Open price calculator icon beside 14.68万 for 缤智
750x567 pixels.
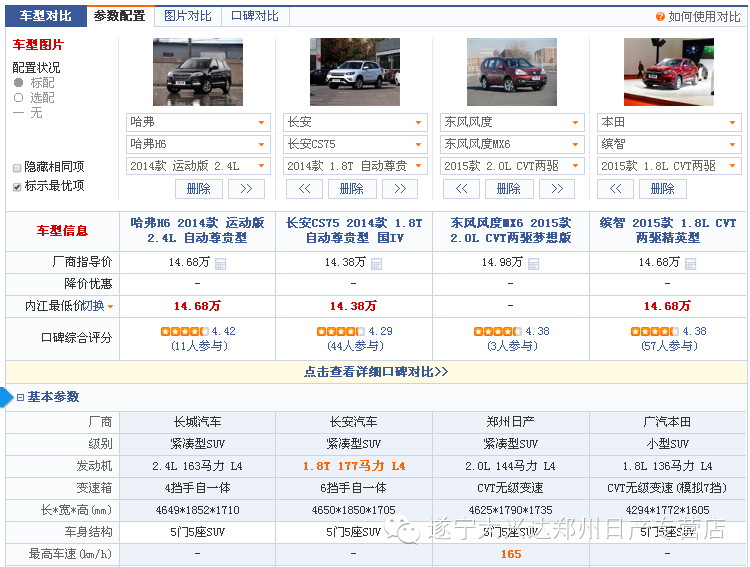click(690, 264)
